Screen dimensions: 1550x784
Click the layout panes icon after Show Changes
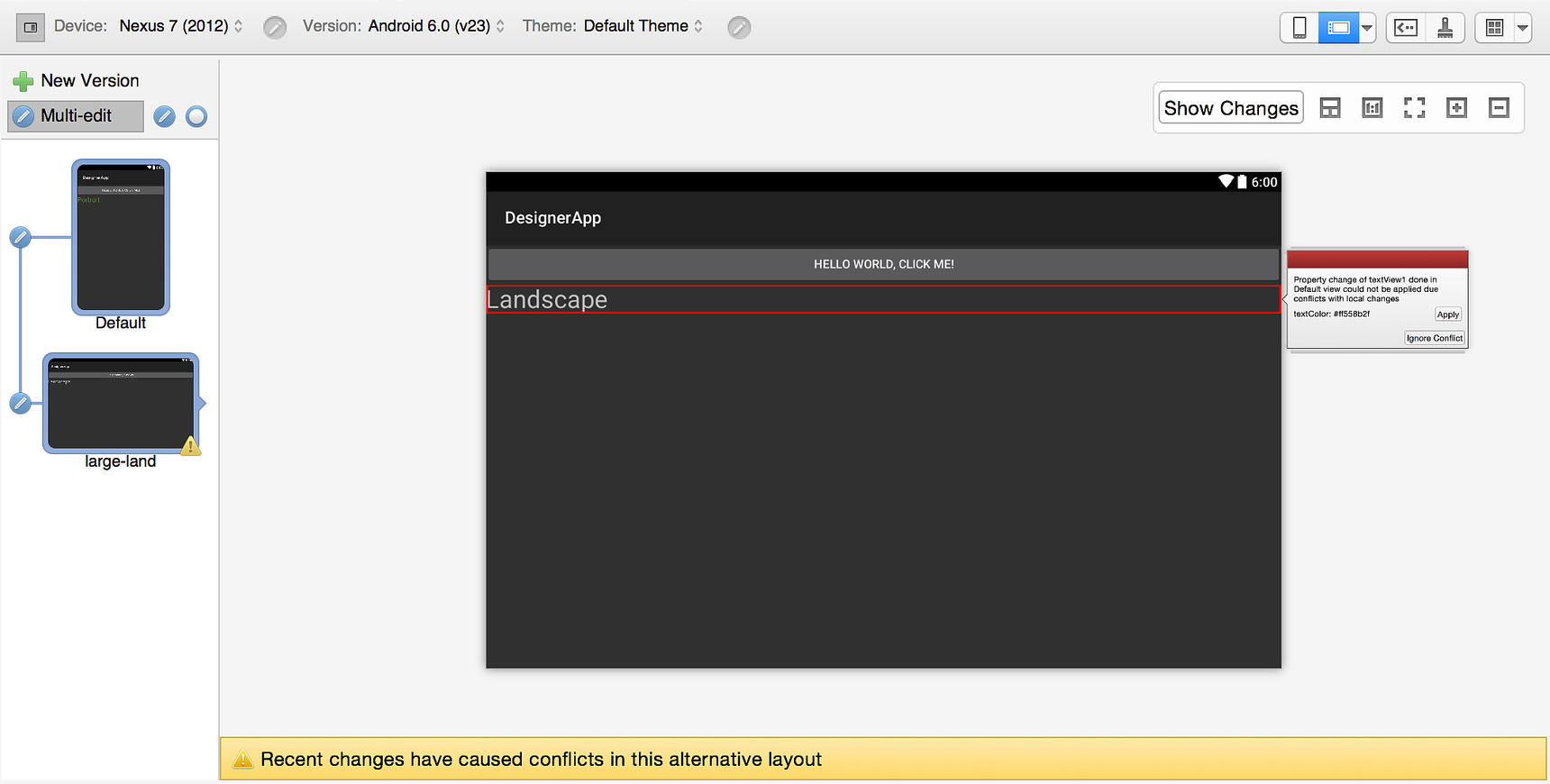point(1330,108)
